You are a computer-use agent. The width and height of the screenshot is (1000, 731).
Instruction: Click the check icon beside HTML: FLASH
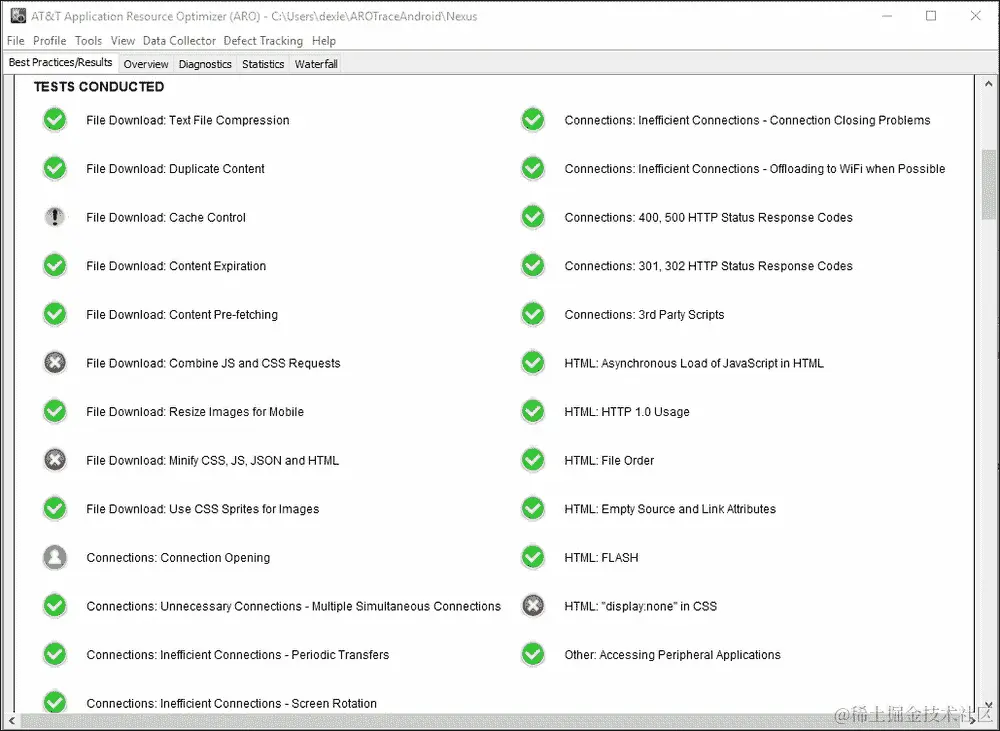pos(533,557)
